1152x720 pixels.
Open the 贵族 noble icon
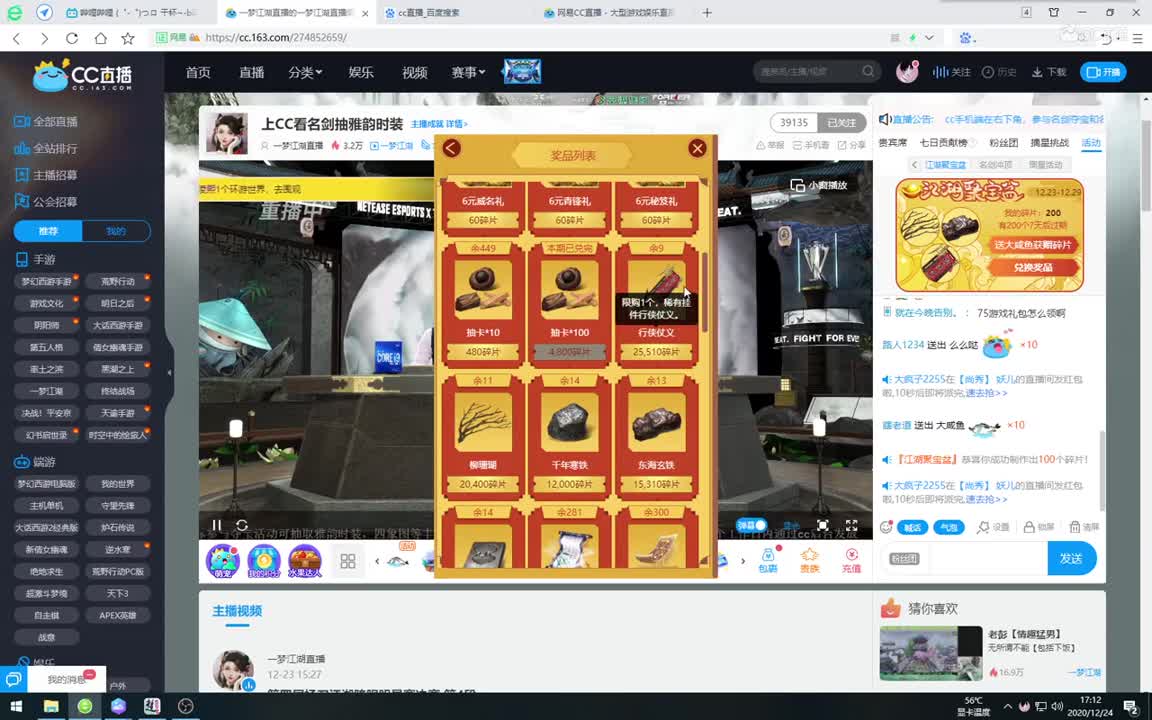[x=810, y=560]
